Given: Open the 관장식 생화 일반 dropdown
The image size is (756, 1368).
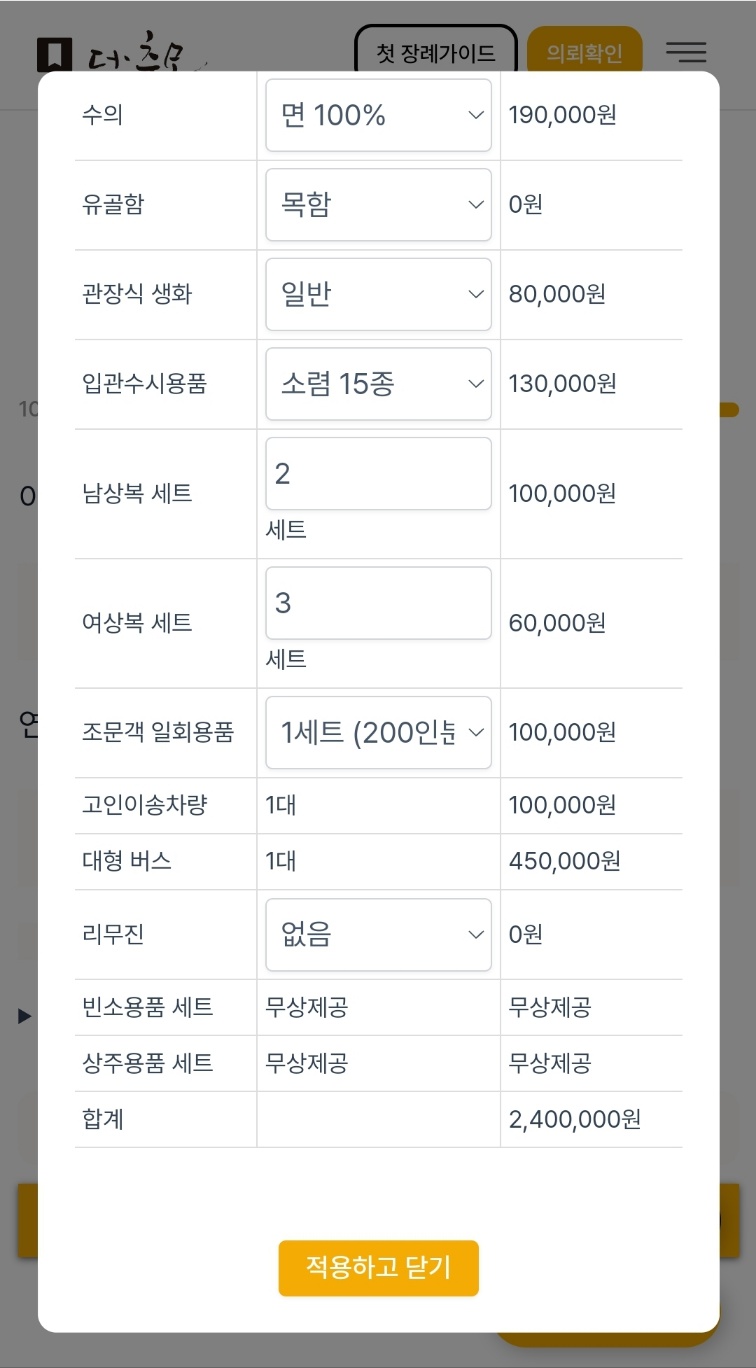Looking at the screenshot, I should (x=378, y=295).
